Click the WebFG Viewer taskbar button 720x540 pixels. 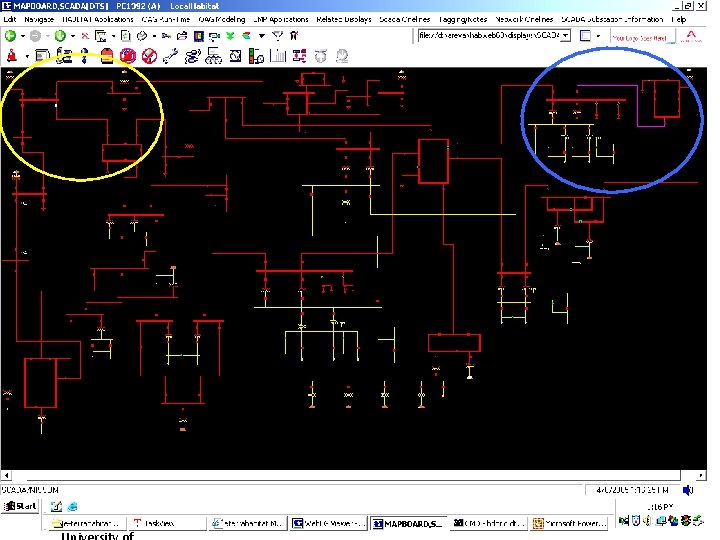tap(328, 523)
